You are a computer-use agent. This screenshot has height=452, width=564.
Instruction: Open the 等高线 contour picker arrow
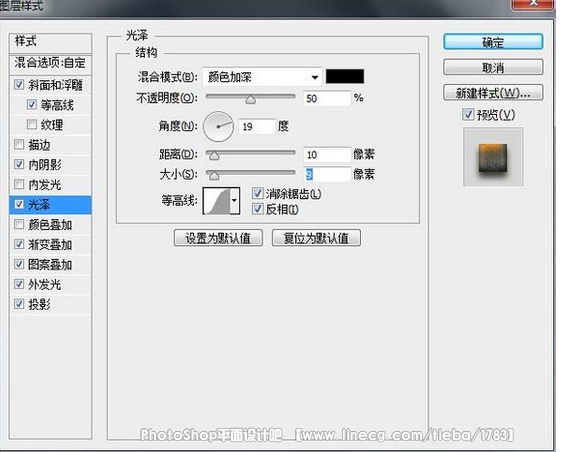235,201
